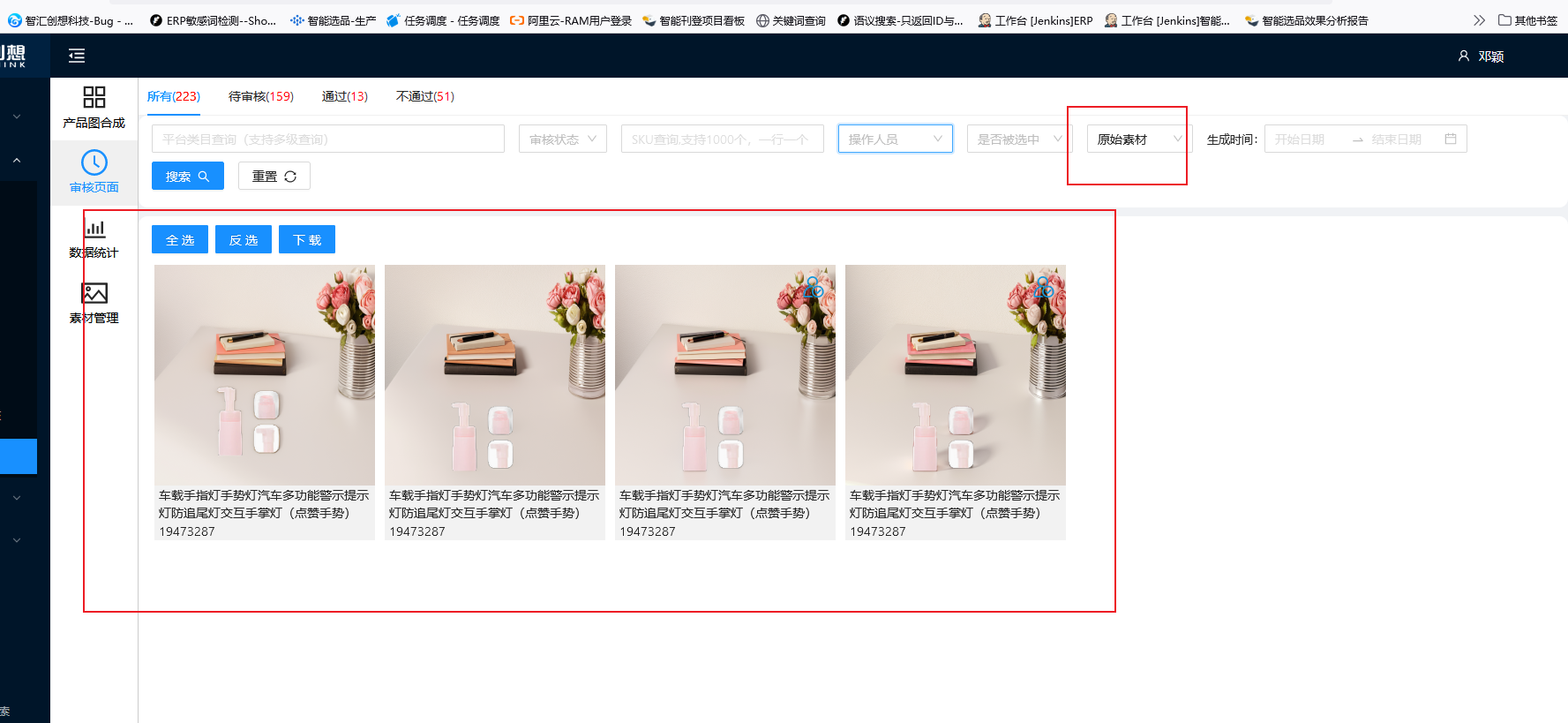Screen dimensions: 1568x723
Task: Open the 智能刊登项目看板 bookmark
Action: tap(694, 20)
